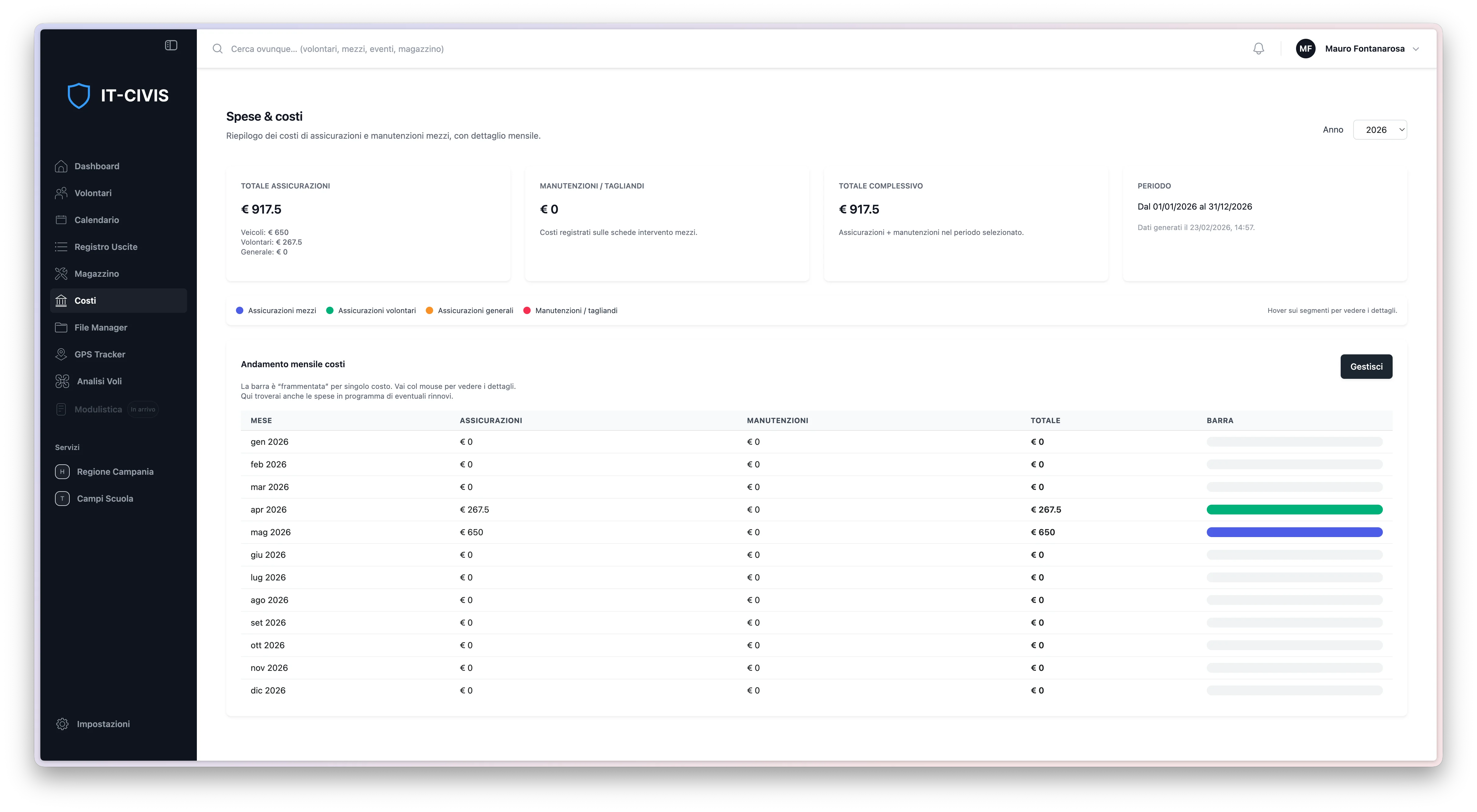The height and width of the screenshot is (812, 1477).
Task: Collapse the sidebar with the panel icon
Action: [171, 45]
